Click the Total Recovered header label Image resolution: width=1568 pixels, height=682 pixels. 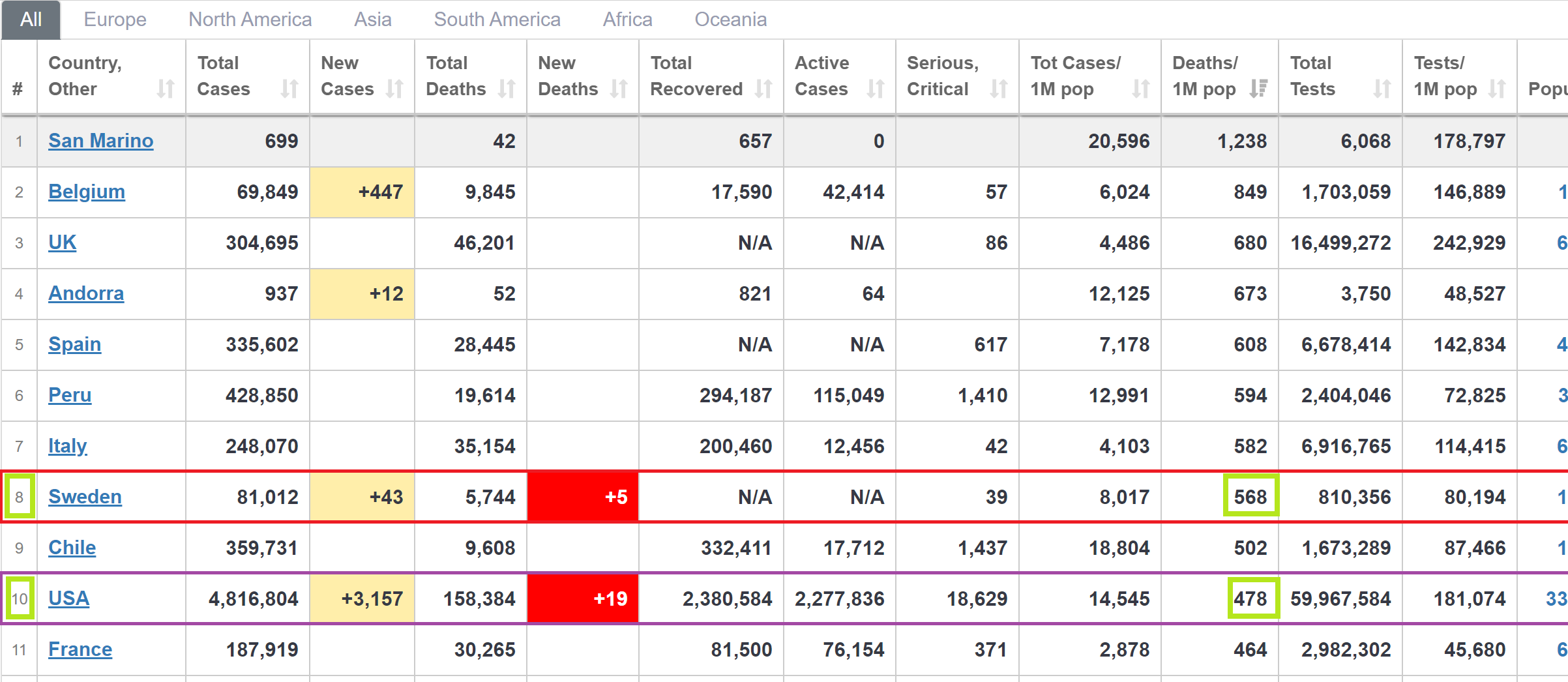point(696,76)
